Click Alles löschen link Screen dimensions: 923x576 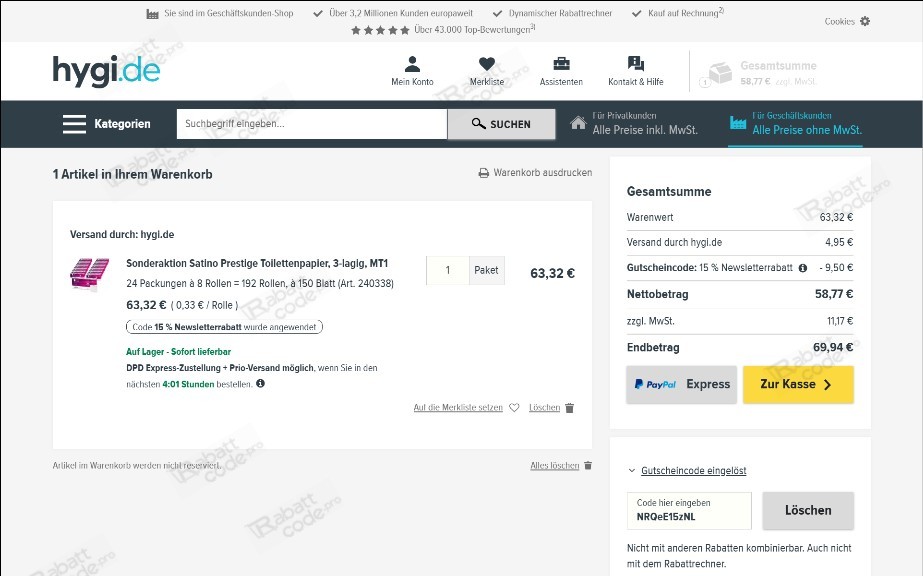pos(555,465)
